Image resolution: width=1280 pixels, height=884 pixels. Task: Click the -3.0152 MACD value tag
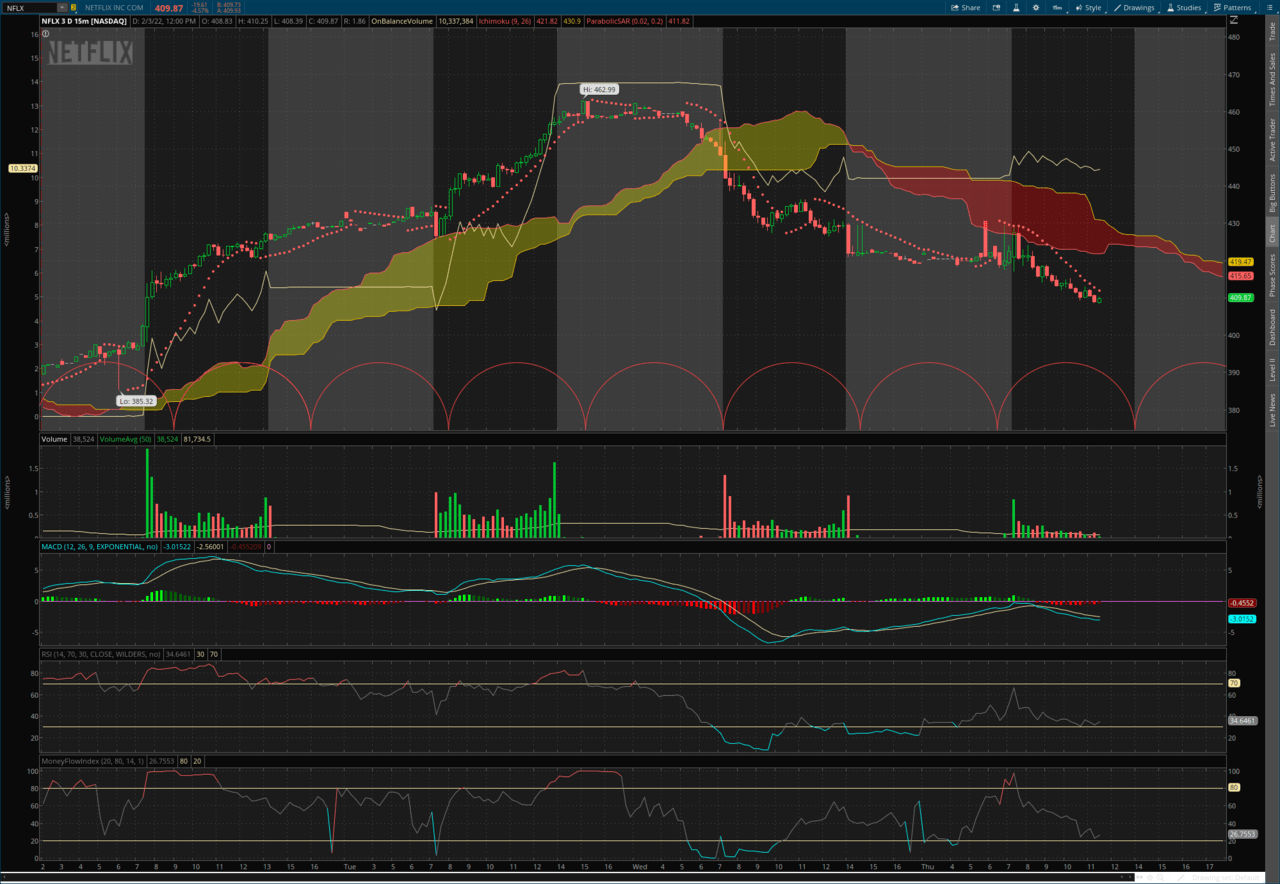click(x=1241, y=619)
